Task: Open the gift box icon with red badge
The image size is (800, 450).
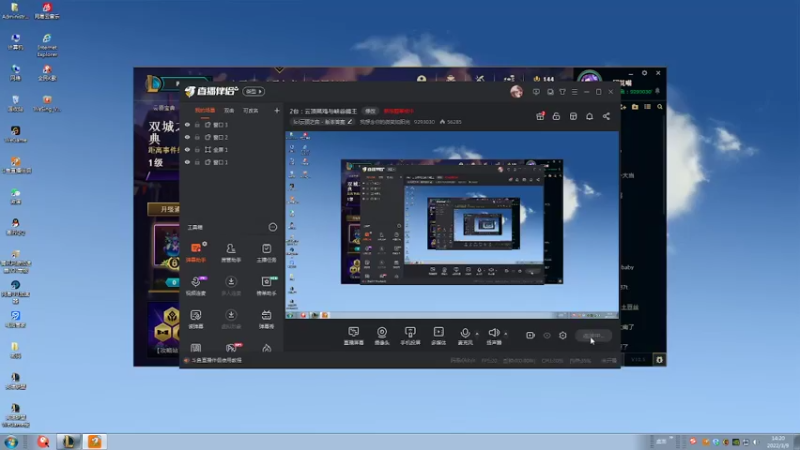Action: (x=540, y=116)
